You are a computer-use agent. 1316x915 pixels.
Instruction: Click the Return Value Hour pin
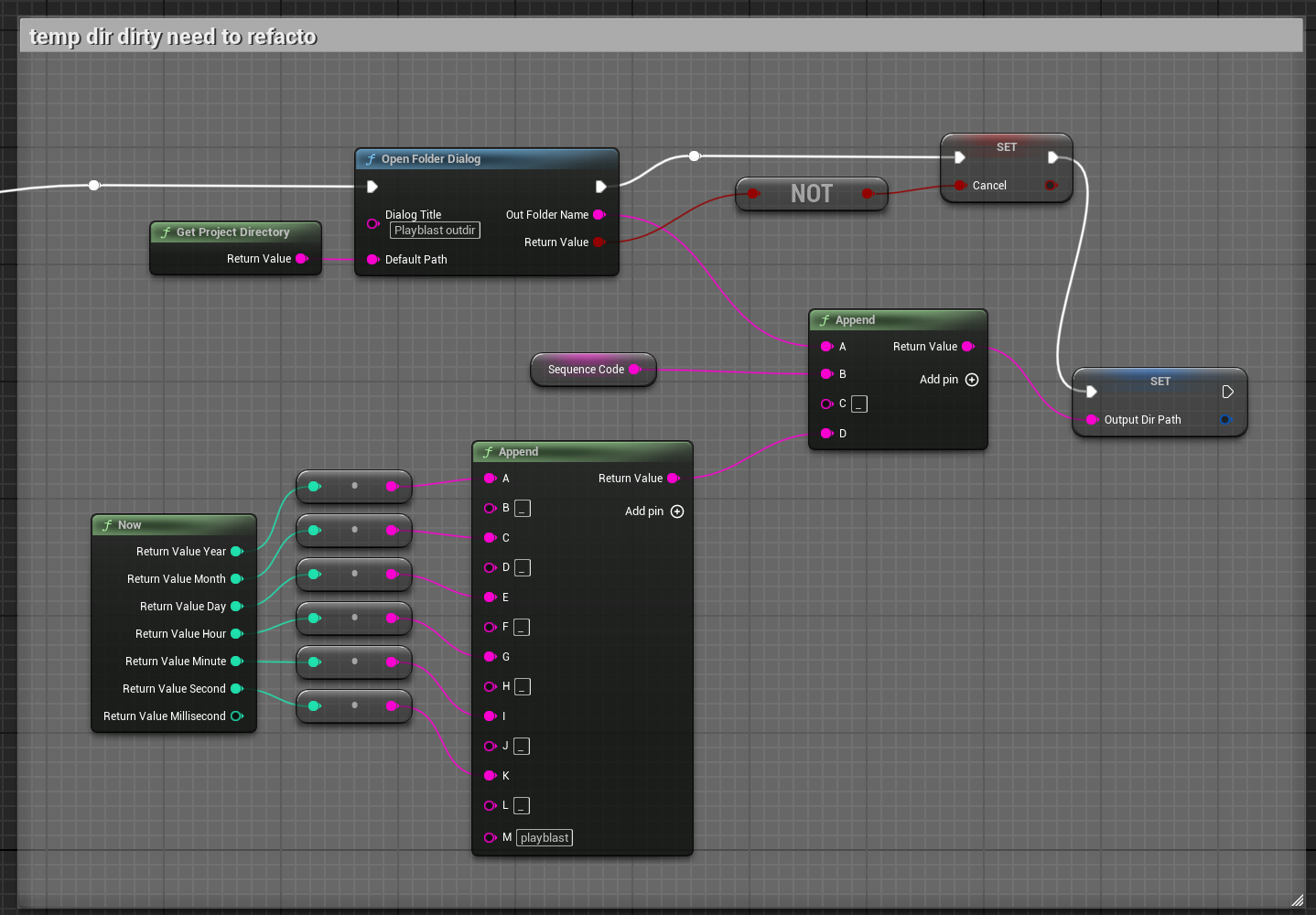pyautogui.click(x=237, y=634)
